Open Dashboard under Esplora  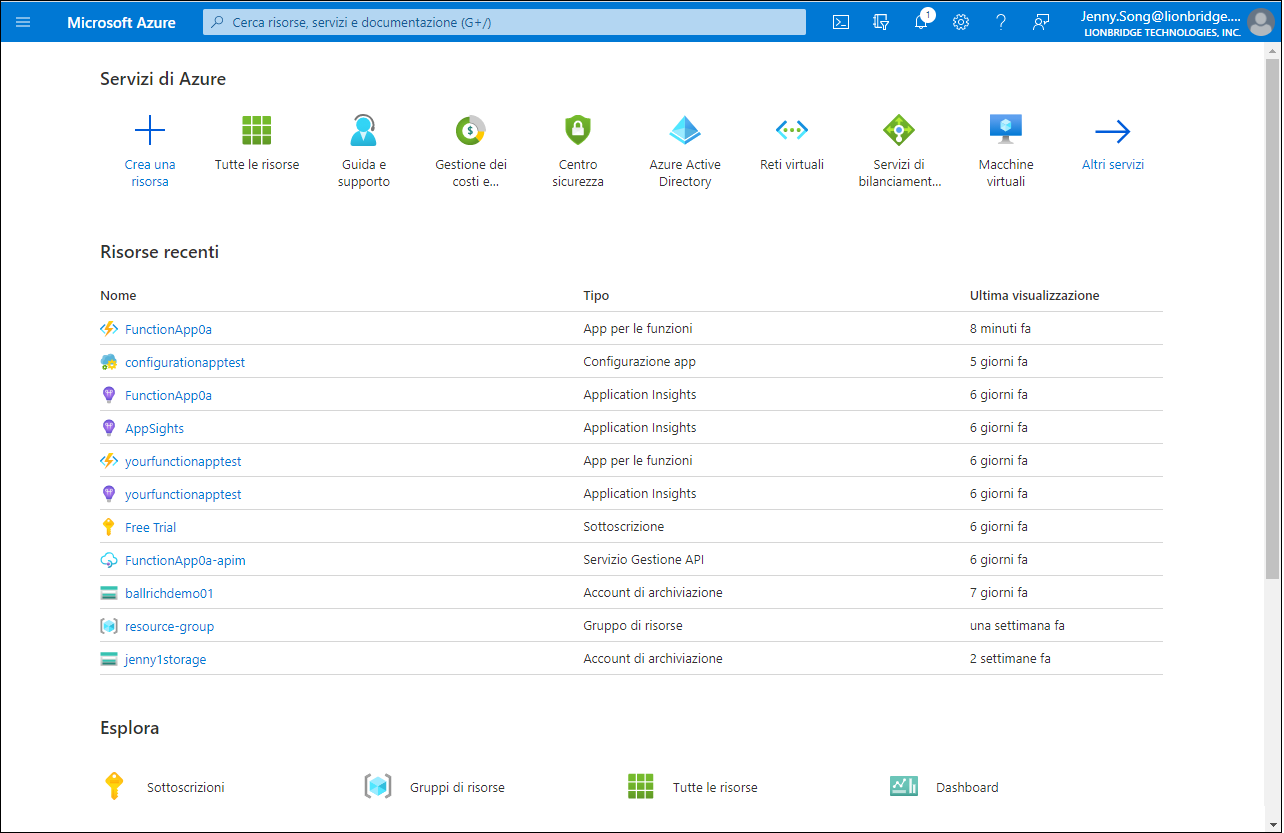[x=966, y=787]
